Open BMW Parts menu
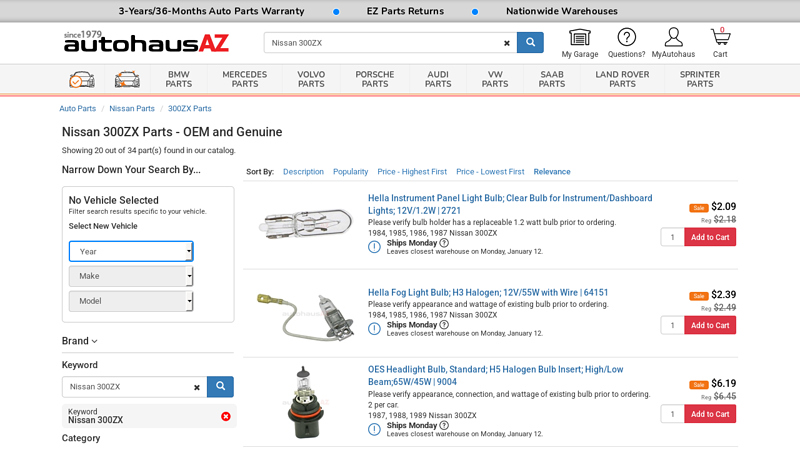Image resolution: width=800 pixels, height=450 pixels. pyautogui.click(x=179, y=79)
